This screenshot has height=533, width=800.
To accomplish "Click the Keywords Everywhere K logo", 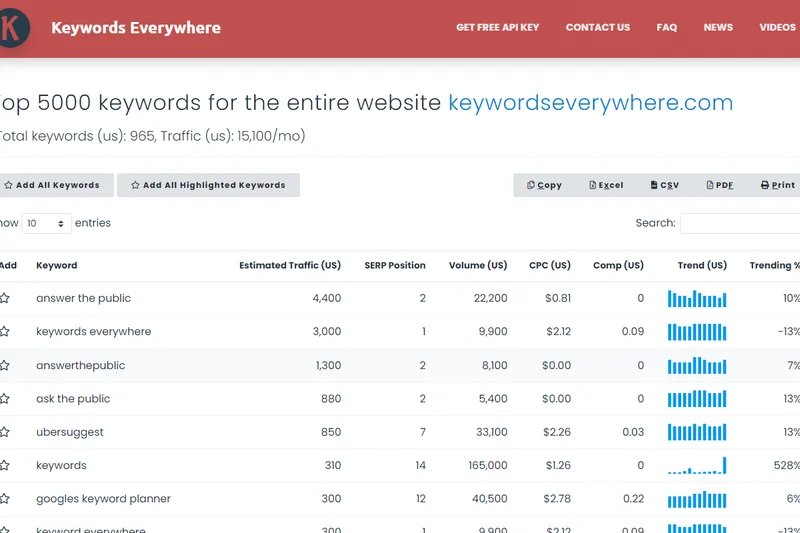I will coord(14,28).
